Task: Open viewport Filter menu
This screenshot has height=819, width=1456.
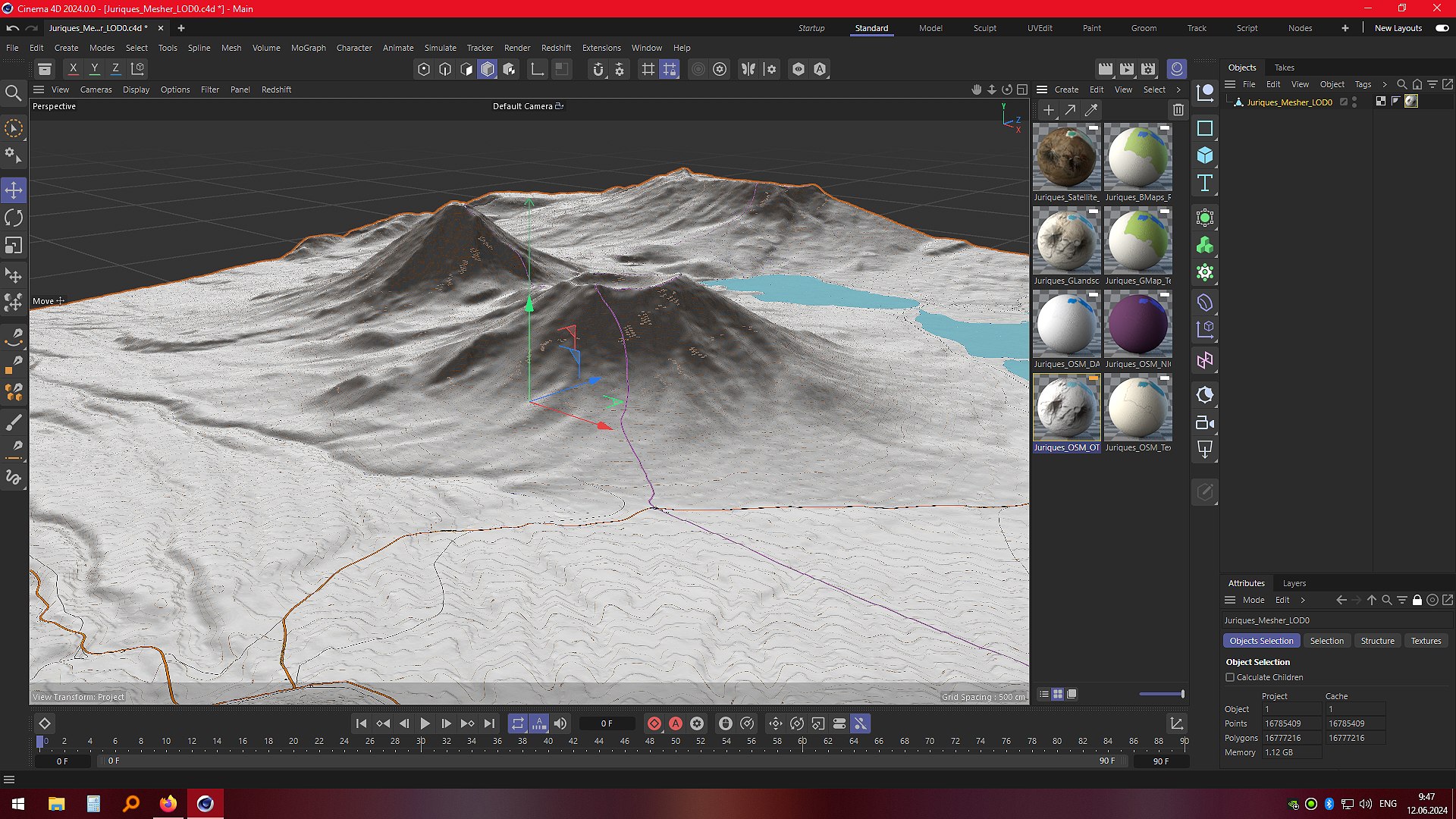Action: 209,89
